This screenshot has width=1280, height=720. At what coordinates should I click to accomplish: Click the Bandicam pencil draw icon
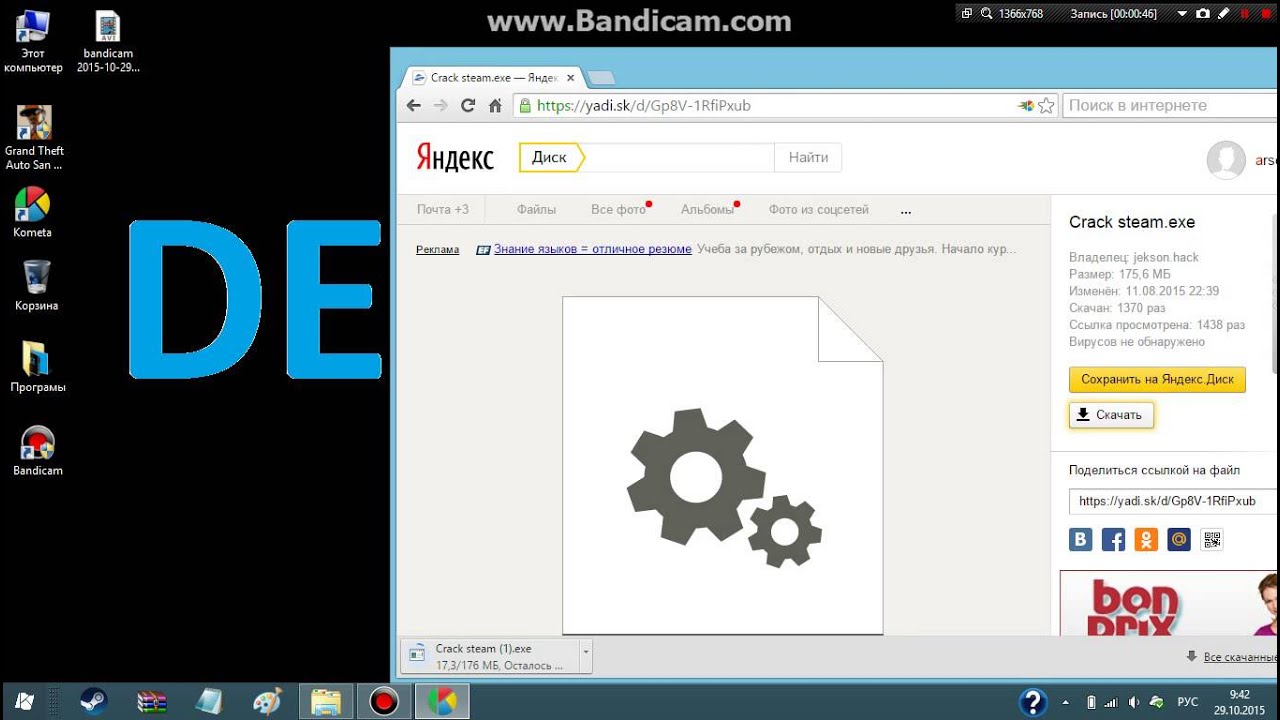(x=1223, y=14)
